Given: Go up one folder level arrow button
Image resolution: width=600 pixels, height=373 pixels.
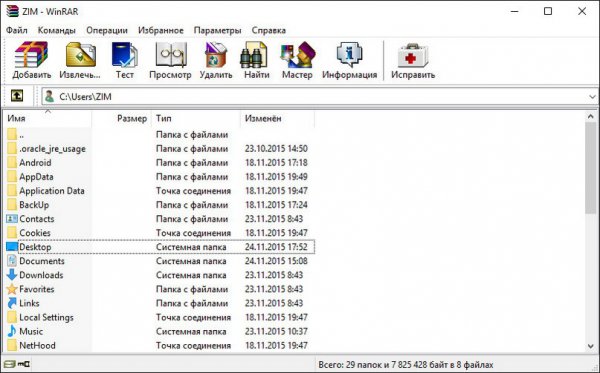Looking at the screenshot, I should coord(17,96).
